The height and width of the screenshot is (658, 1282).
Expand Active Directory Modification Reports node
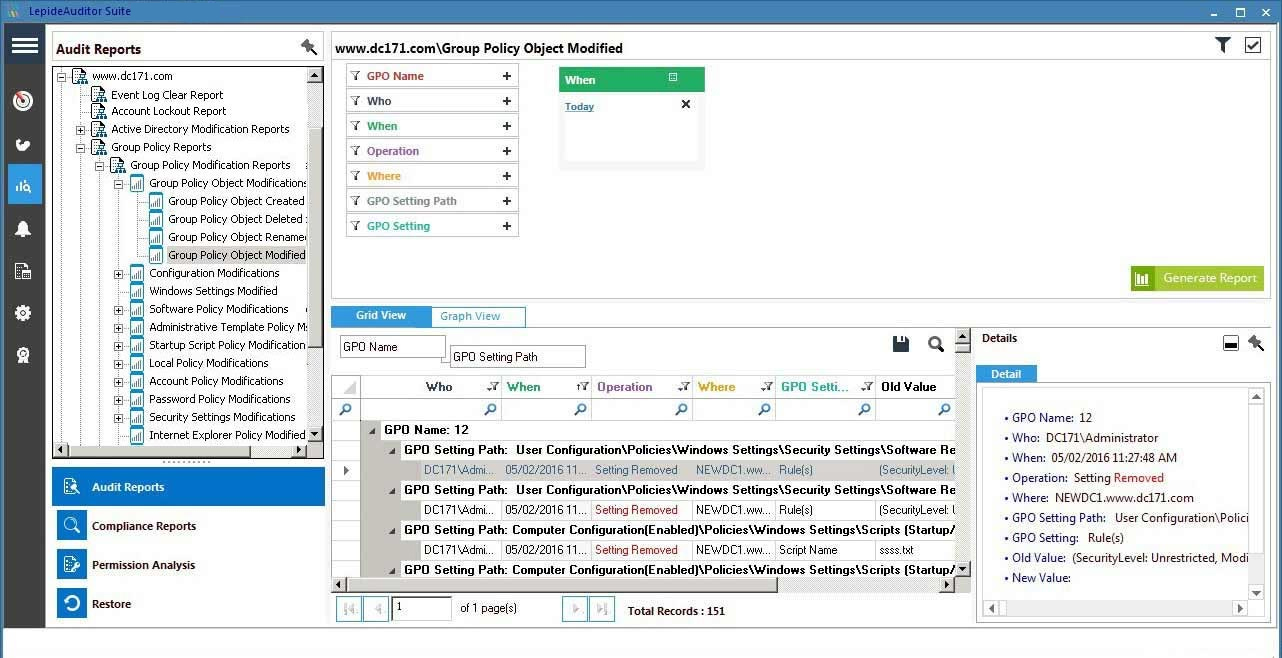pos(81,130)
